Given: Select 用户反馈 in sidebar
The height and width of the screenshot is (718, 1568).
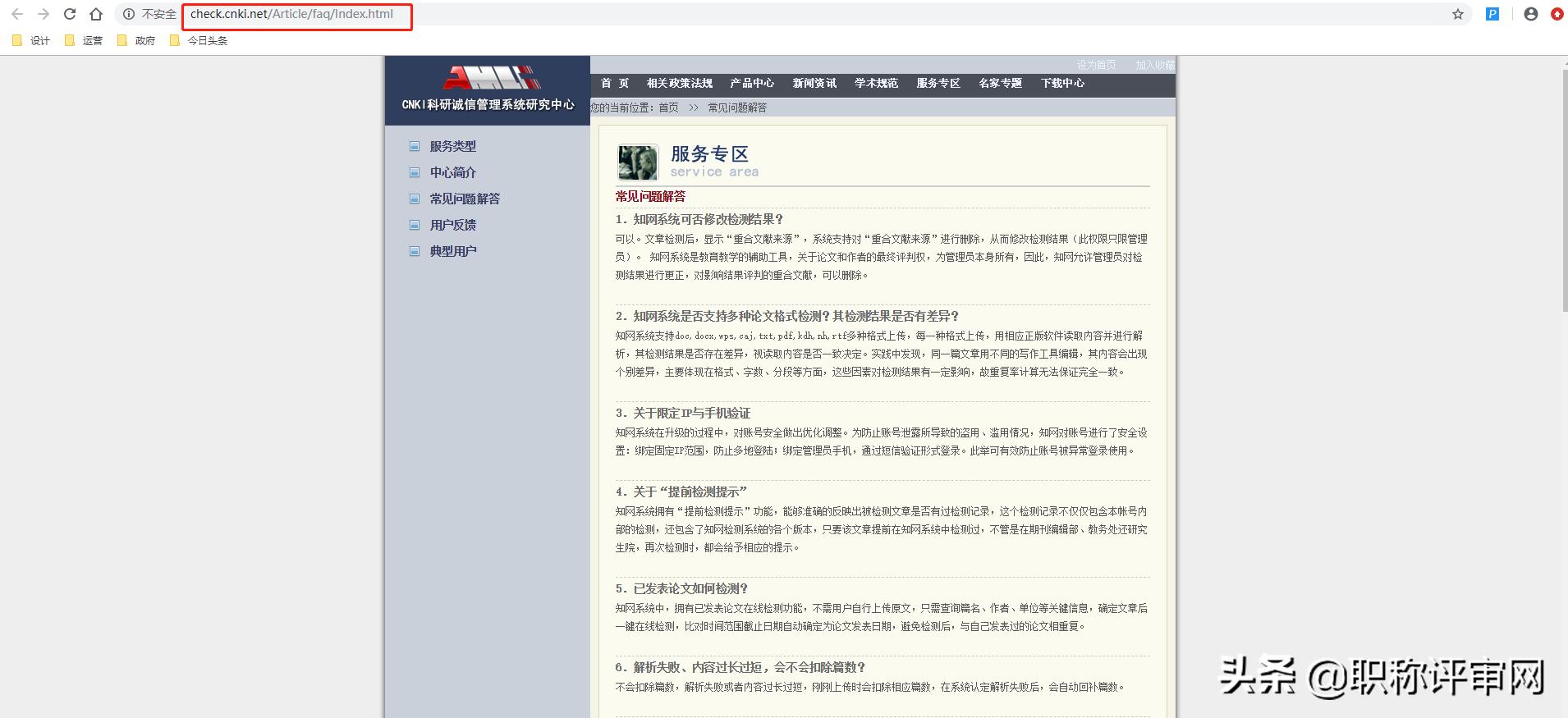Looking at the screenshot, I should (453, 225).
